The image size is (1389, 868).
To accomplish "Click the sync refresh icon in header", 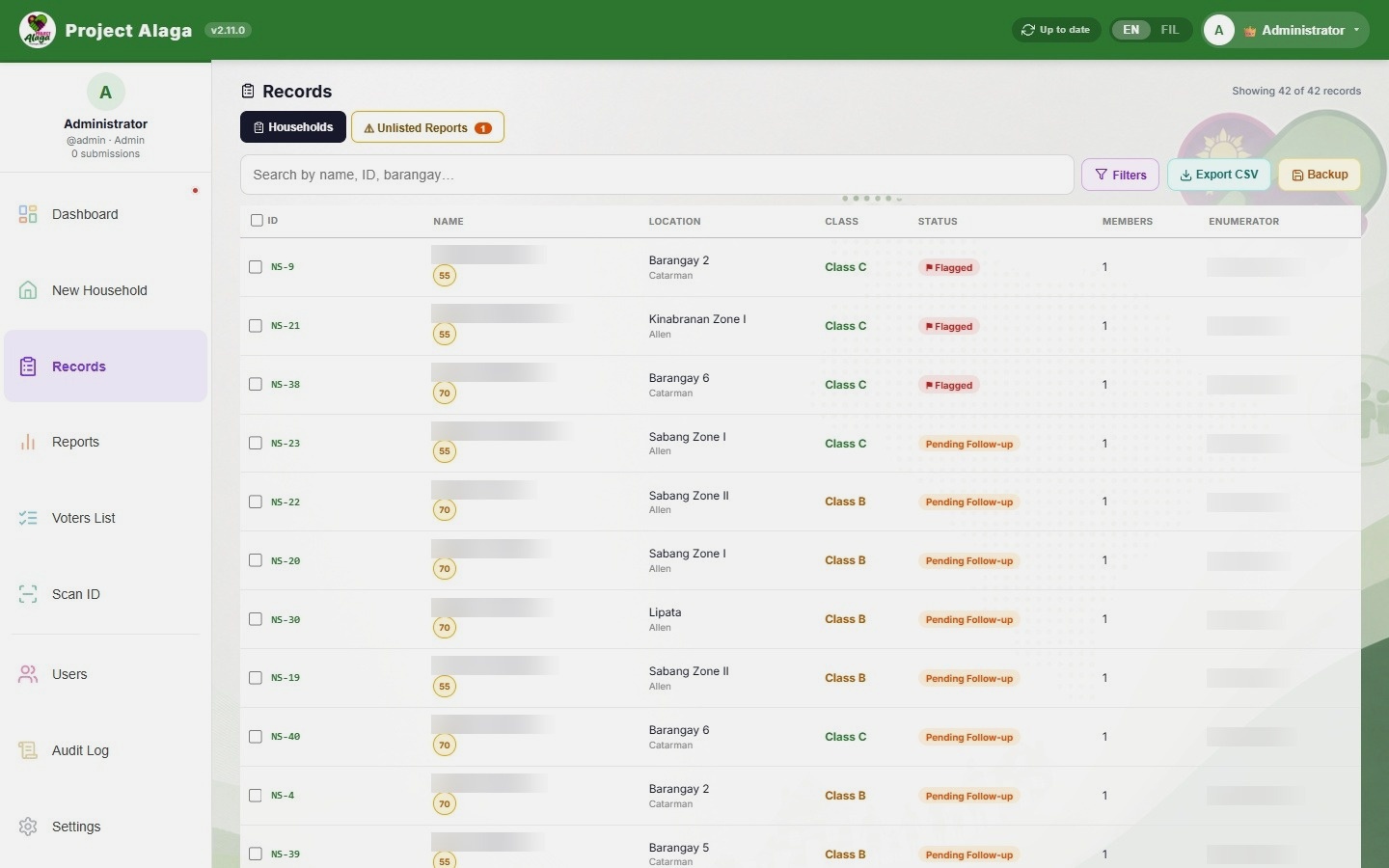I will (x=1028, y=30).
